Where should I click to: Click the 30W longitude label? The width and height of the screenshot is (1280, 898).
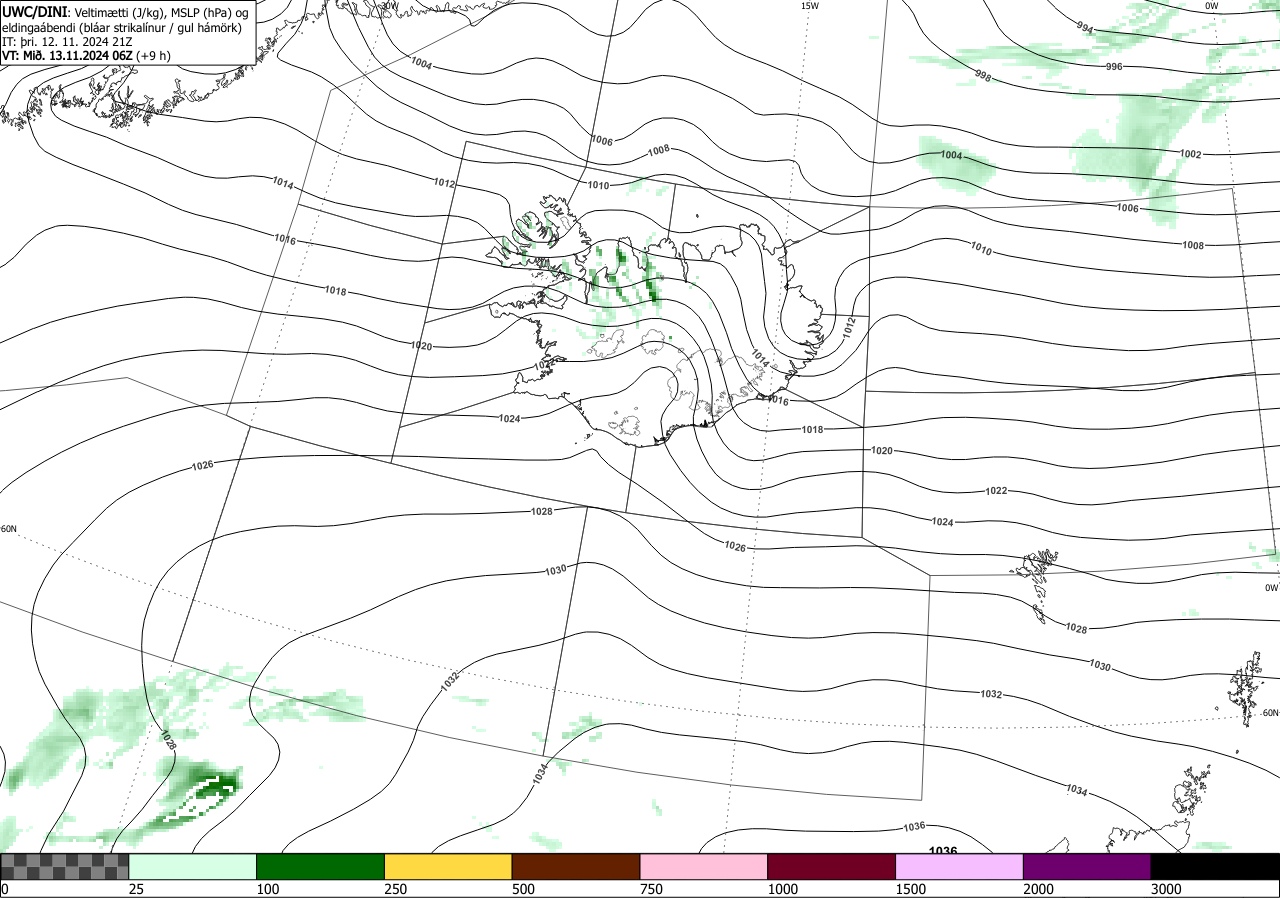[389, 5]
